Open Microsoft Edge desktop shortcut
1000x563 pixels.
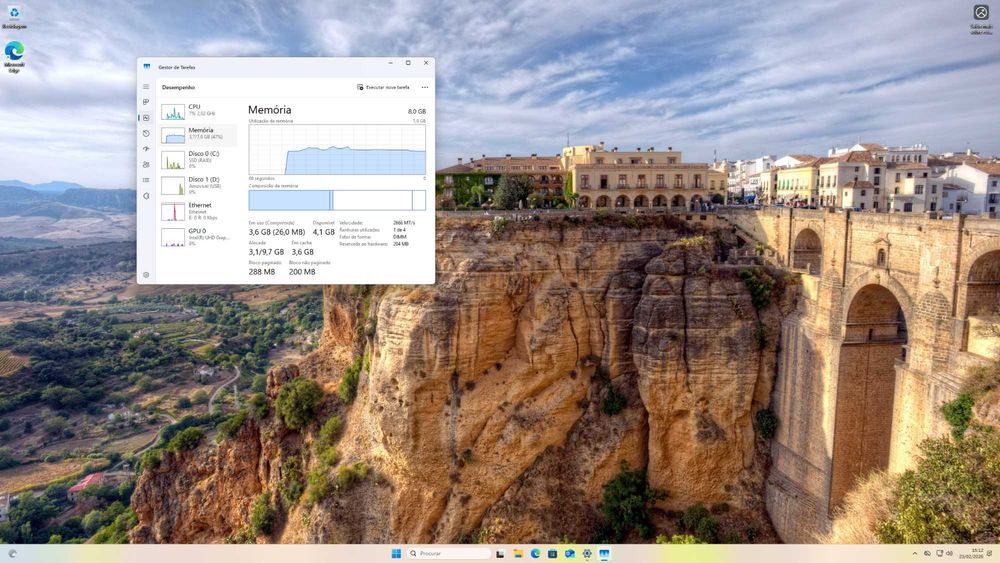(x=14, y=57)
